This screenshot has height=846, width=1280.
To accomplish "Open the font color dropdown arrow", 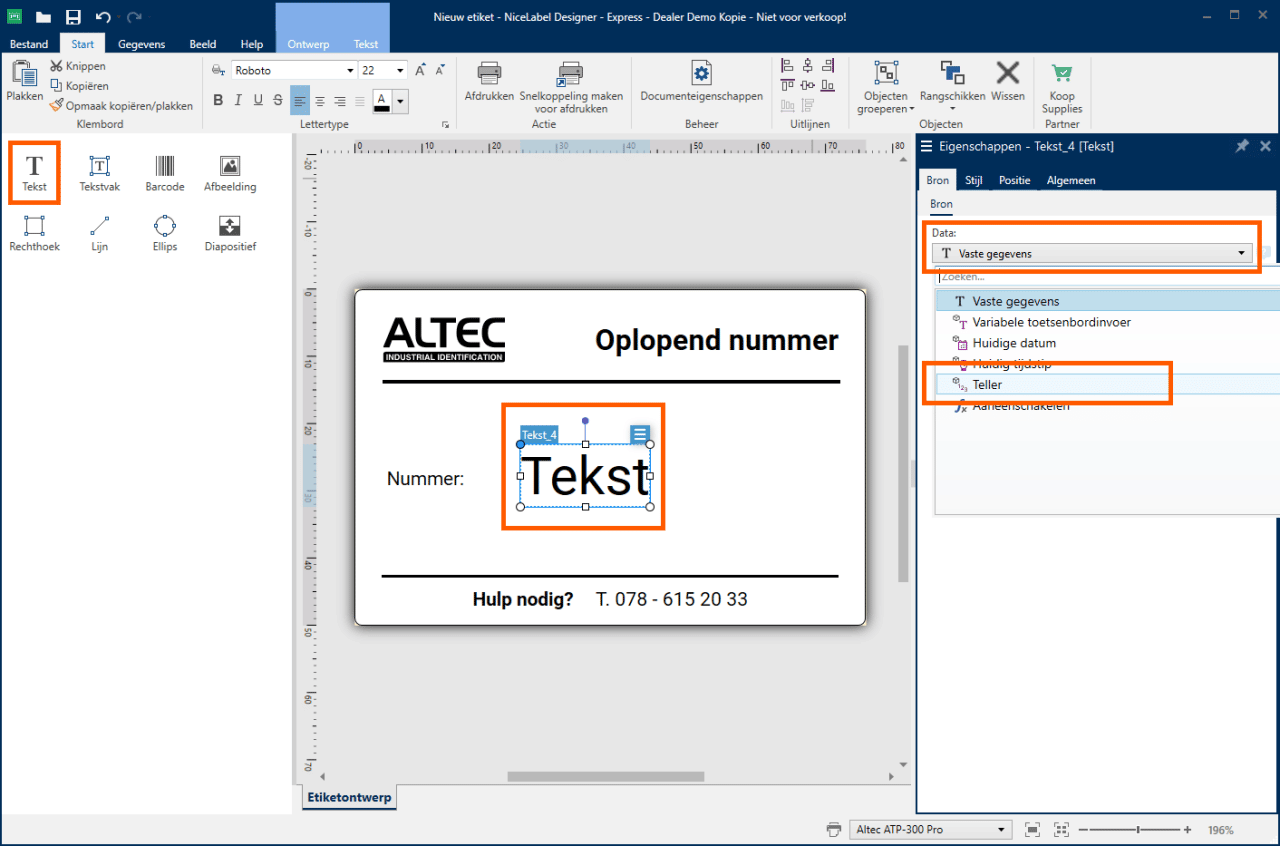I will click(400, 100).
